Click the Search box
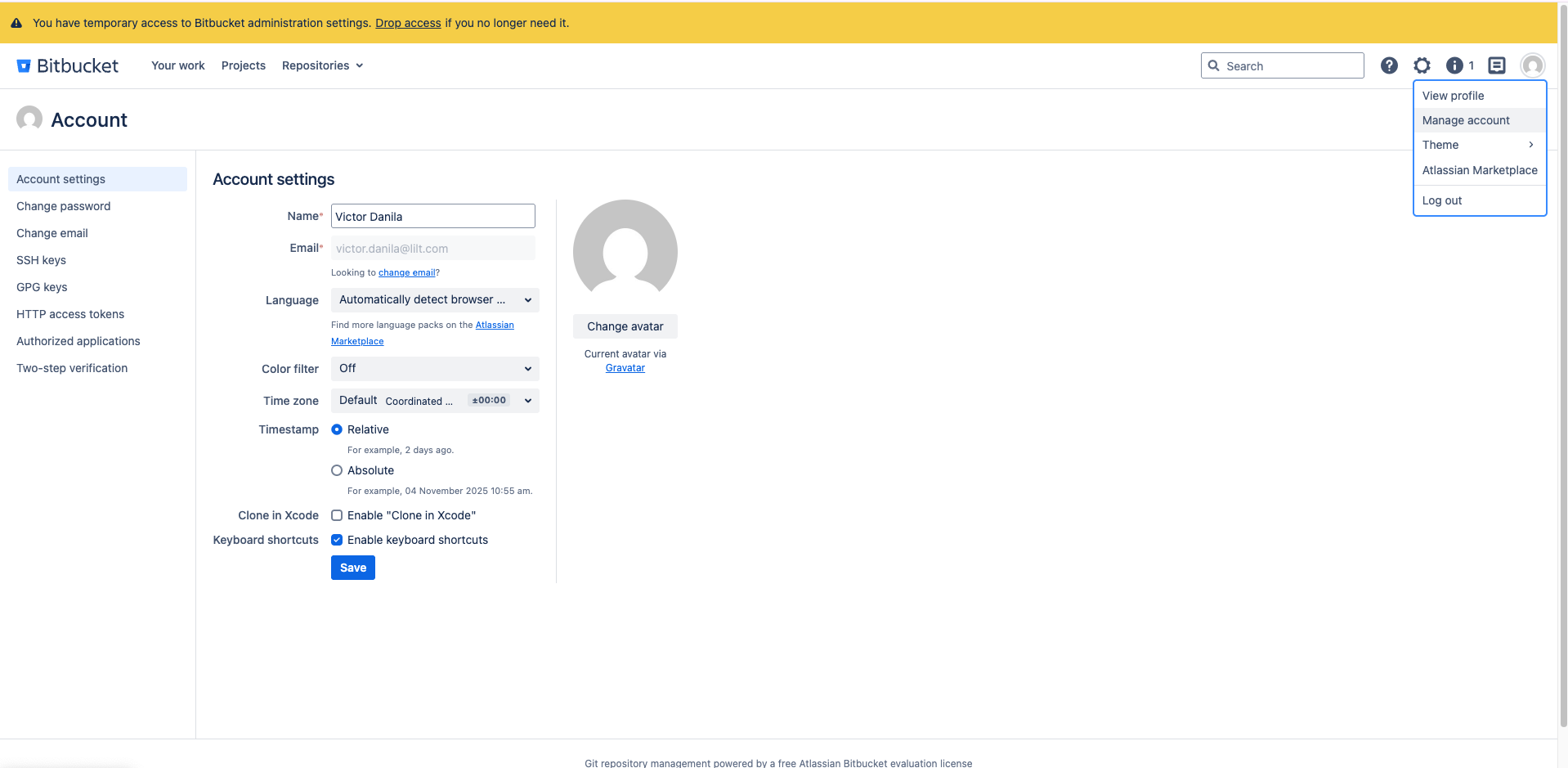 [x=1283, y=65]
